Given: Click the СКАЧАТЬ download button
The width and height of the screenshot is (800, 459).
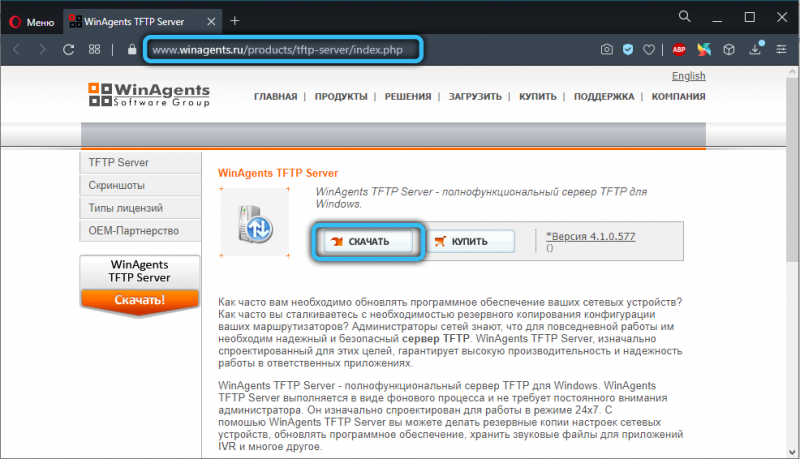Looking at the screenshot, I should pos(367,241).
